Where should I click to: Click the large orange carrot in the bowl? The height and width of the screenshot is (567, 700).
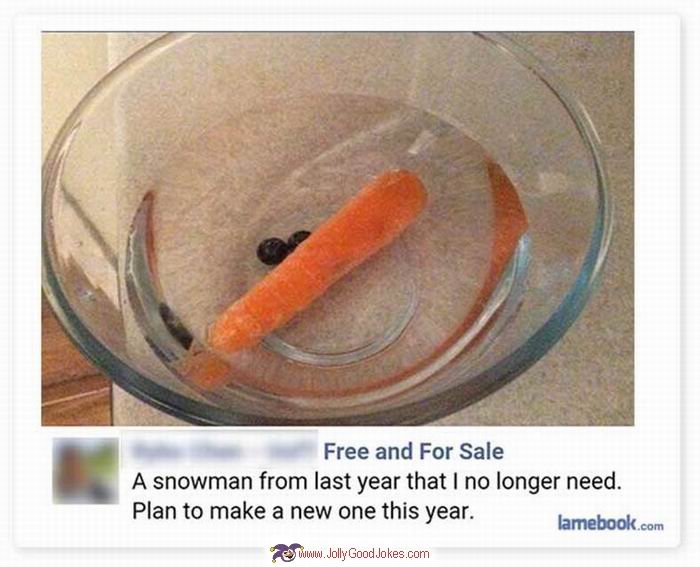click(x=318, y=259)
